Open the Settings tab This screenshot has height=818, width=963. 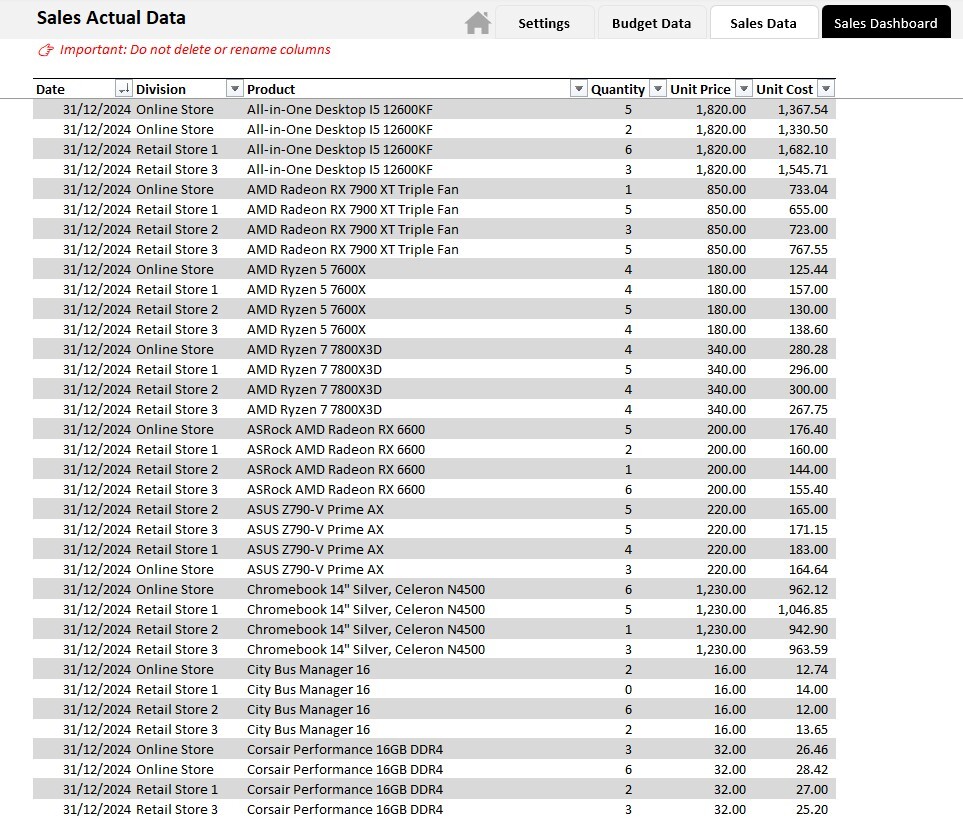[x=544, y=23]
